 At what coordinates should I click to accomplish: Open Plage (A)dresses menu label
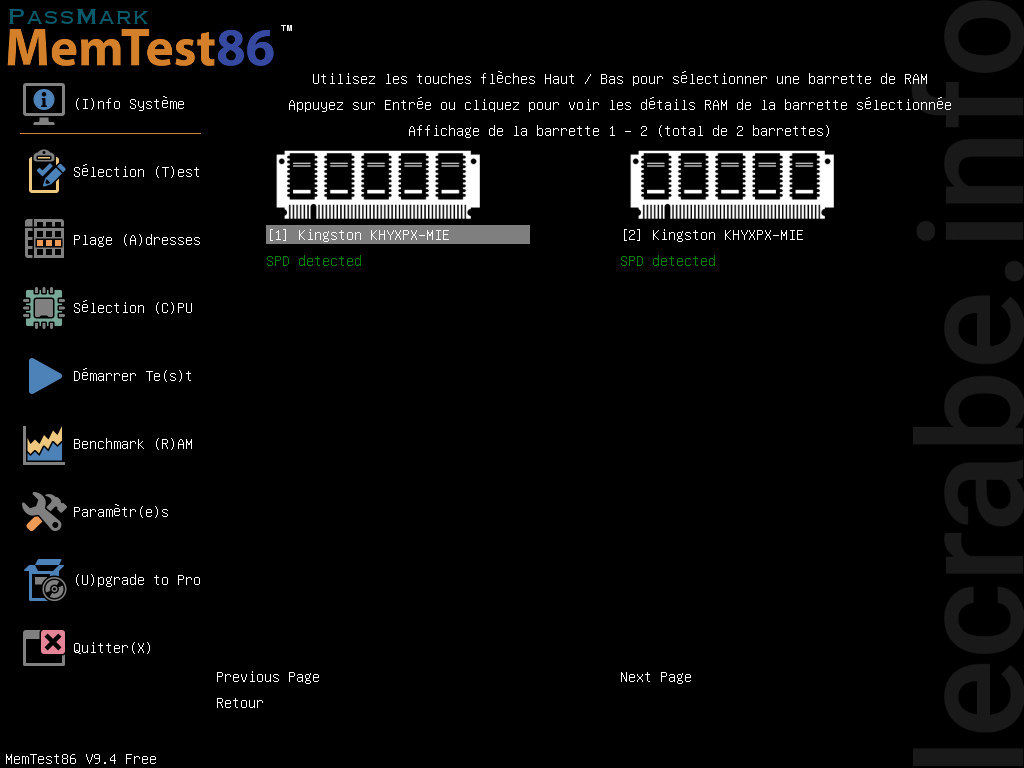coord(136,240)
